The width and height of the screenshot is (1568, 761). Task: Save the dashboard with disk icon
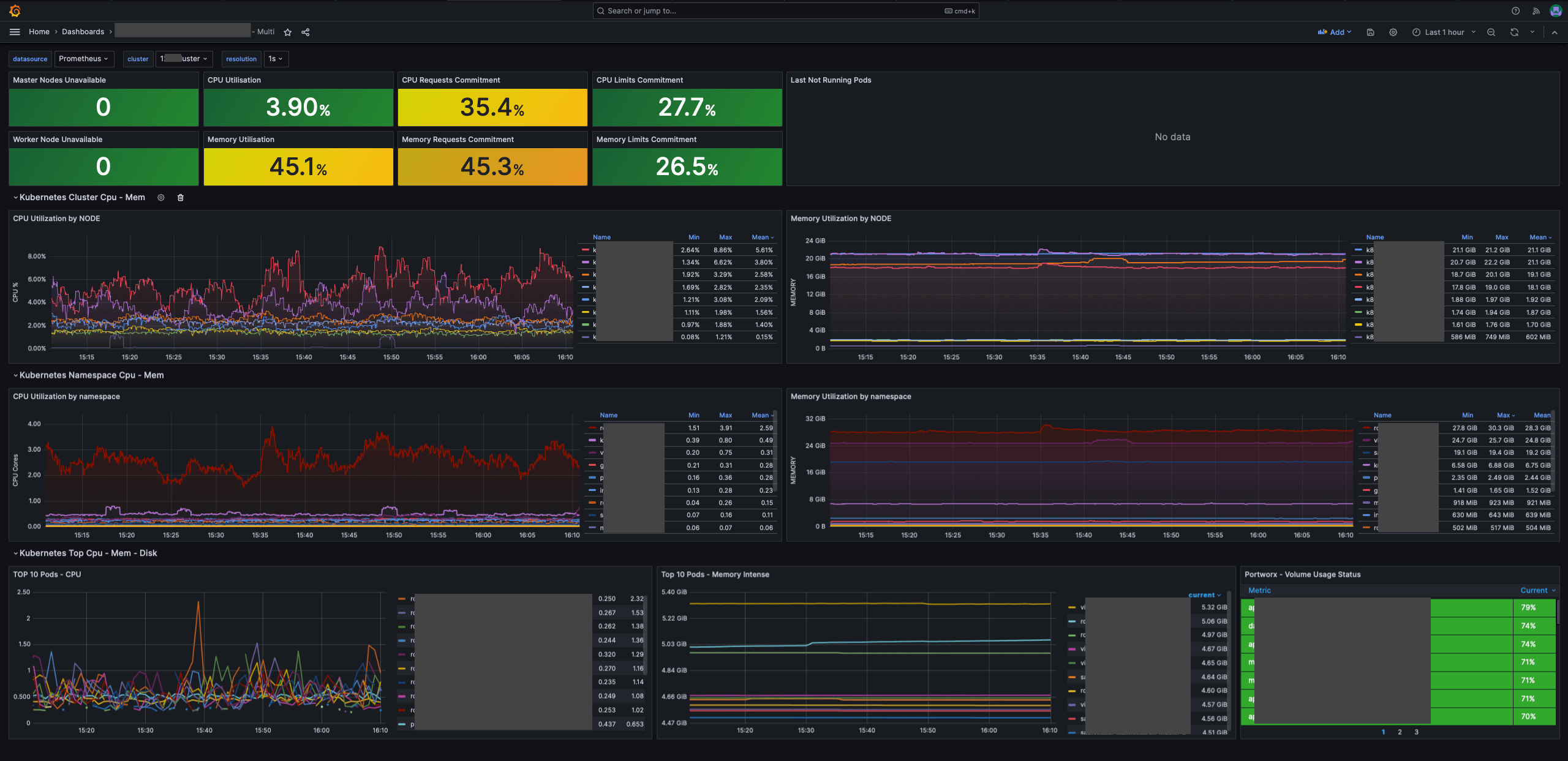1370,32
